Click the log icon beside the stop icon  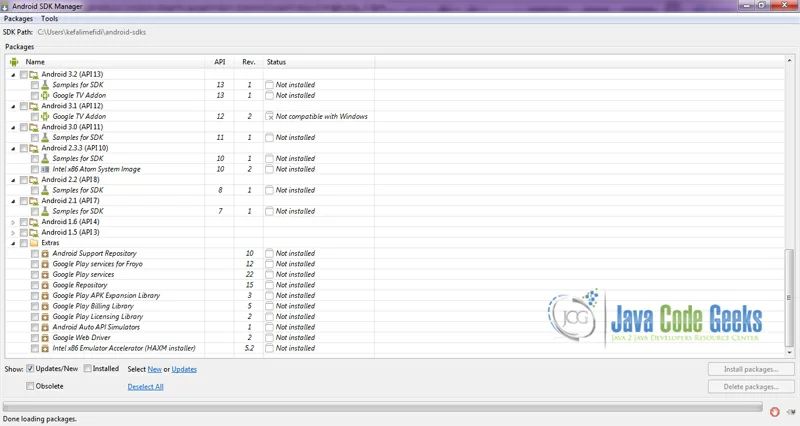pyautogui.click(x=792, y=412)
